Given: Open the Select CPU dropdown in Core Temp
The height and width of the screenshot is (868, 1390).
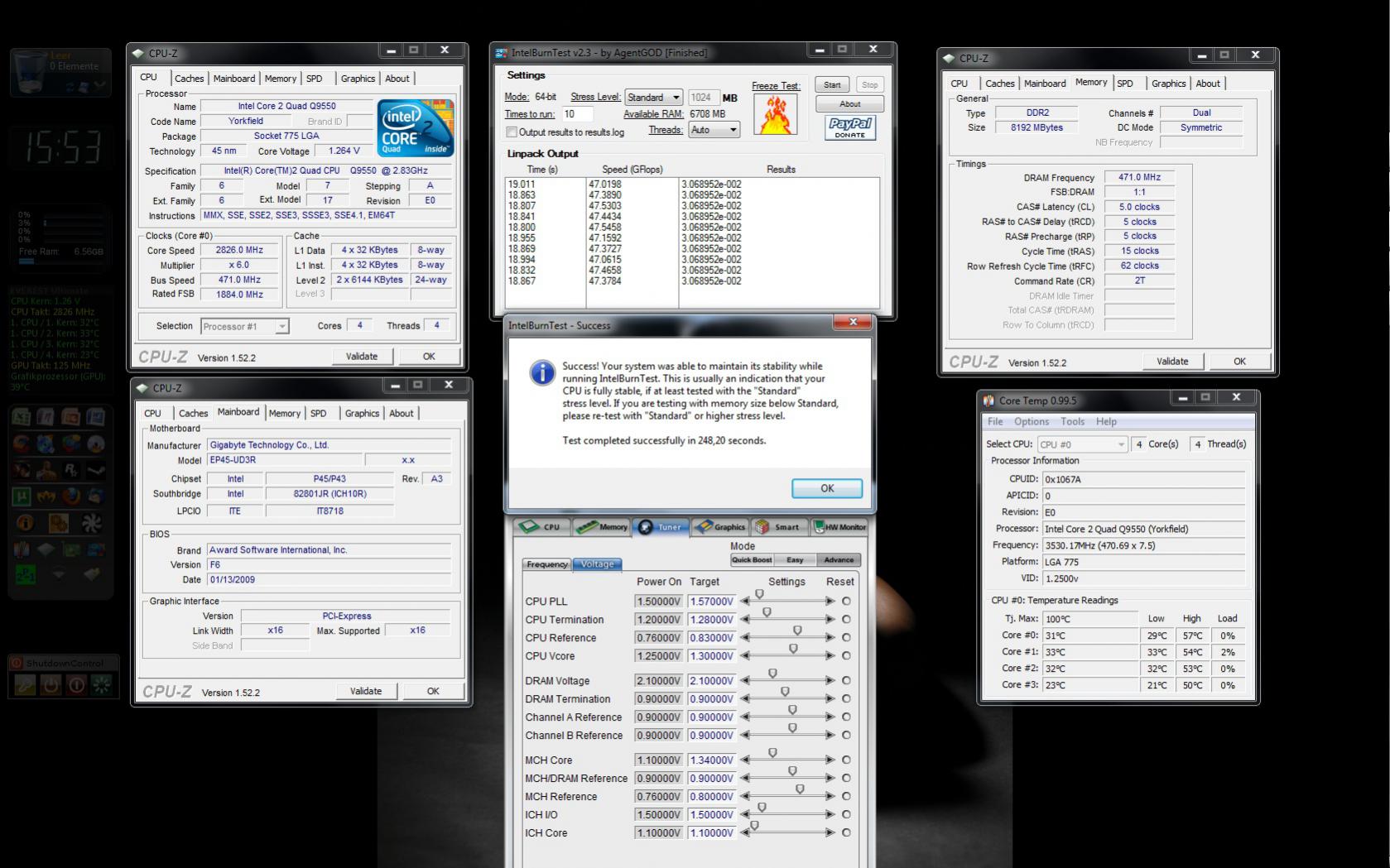Looking at the screenshot, I should tap(1083, 444).
